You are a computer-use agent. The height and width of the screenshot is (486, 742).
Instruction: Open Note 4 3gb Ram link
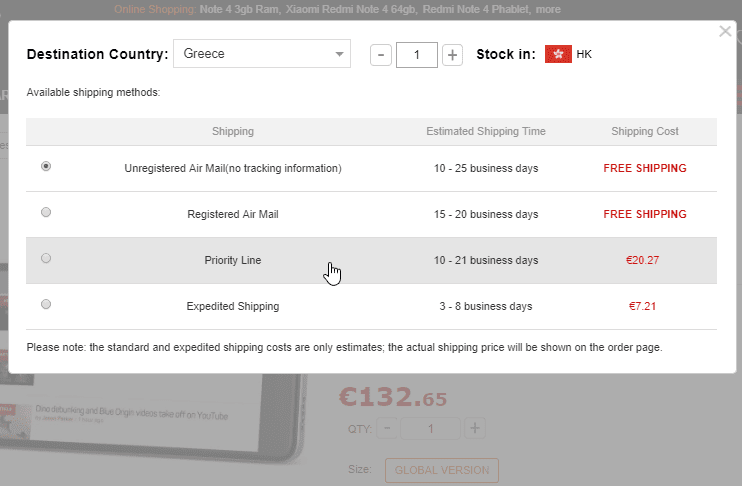click(x=238, y=9)
